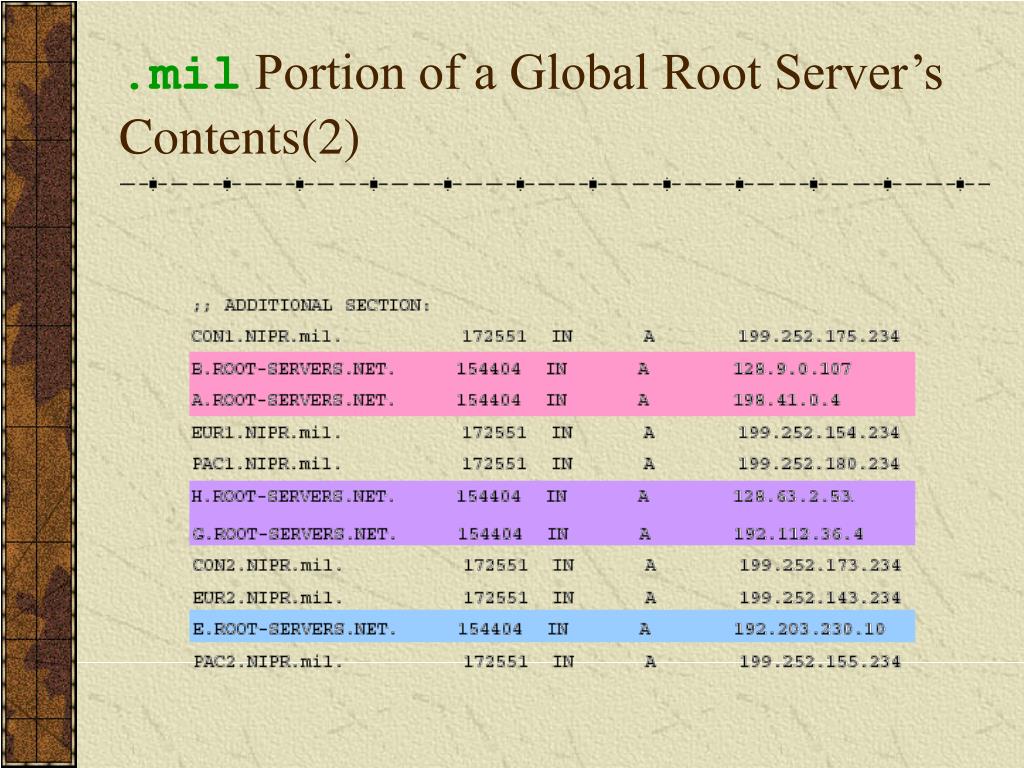Click IP address 128.63.2.53
Viewport: 1024px width, 768px height.
pyautogui.click(x=793, y=497)
